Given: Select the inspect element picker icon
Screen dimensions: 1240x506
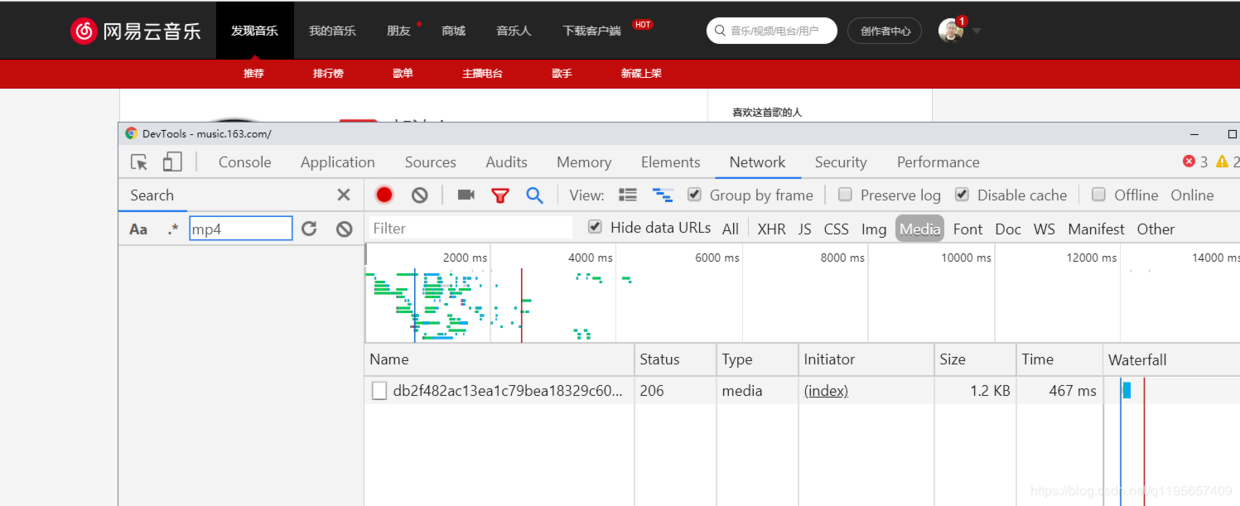Looking at the screenshot, I should point(139,162).
